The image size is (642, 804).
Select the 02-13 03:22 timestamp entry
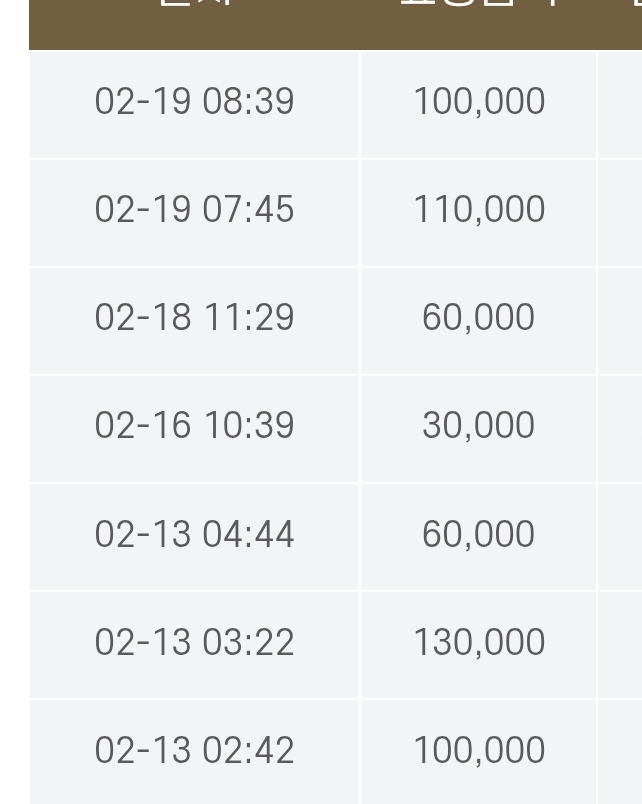(194, 642)
